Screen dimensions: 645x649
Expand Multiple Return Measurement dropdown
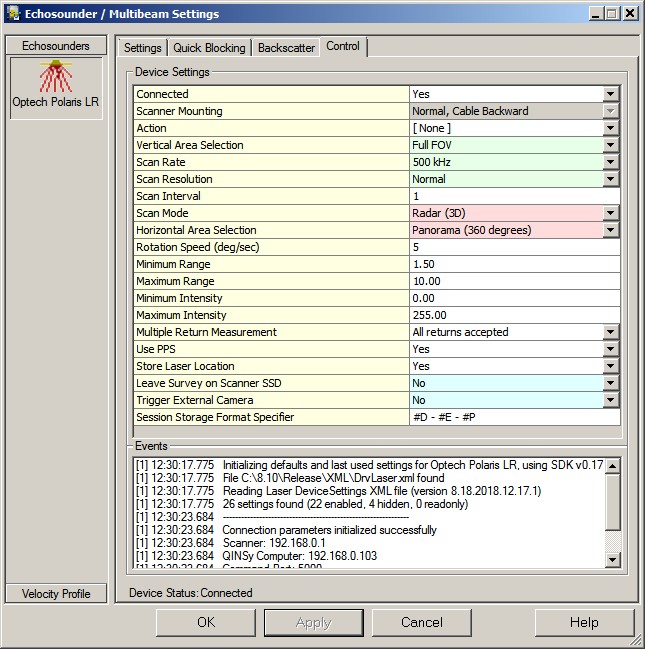610,332
